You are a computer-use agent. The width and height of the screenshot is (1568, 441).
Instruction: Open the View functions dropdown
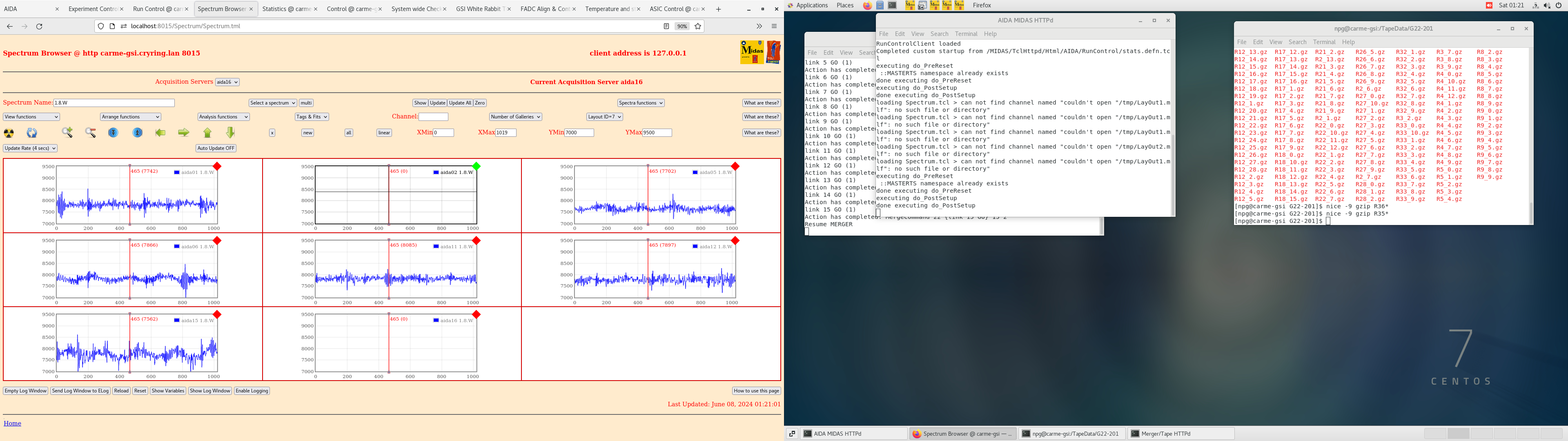[31, 117]
